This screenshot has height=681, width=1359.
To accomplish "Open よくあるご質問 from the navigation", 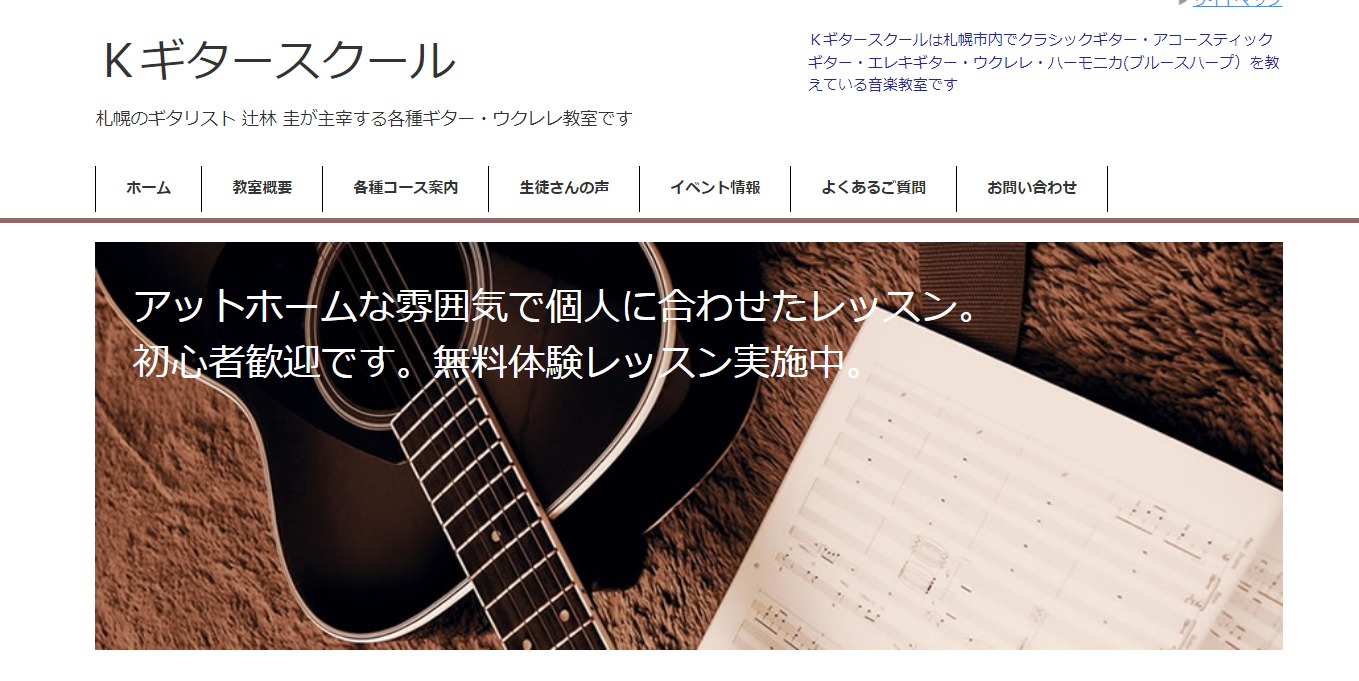I will point(873,188).
